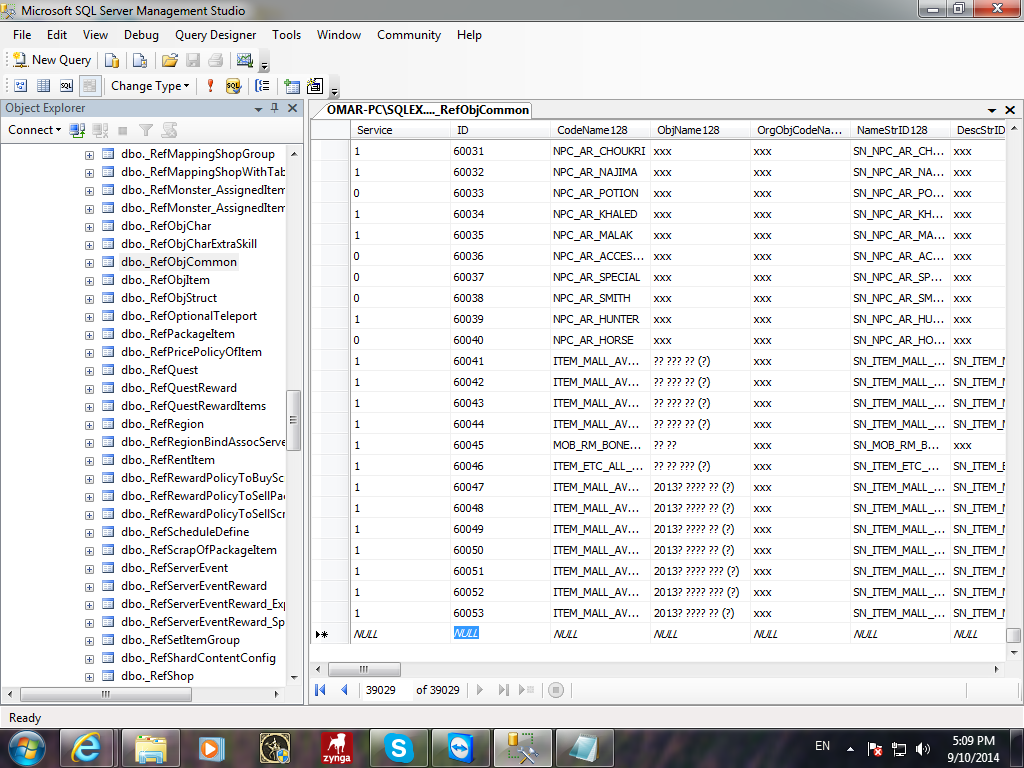Toggle the Show SQL Pane button
The image size is (1024, 768).
66,86
